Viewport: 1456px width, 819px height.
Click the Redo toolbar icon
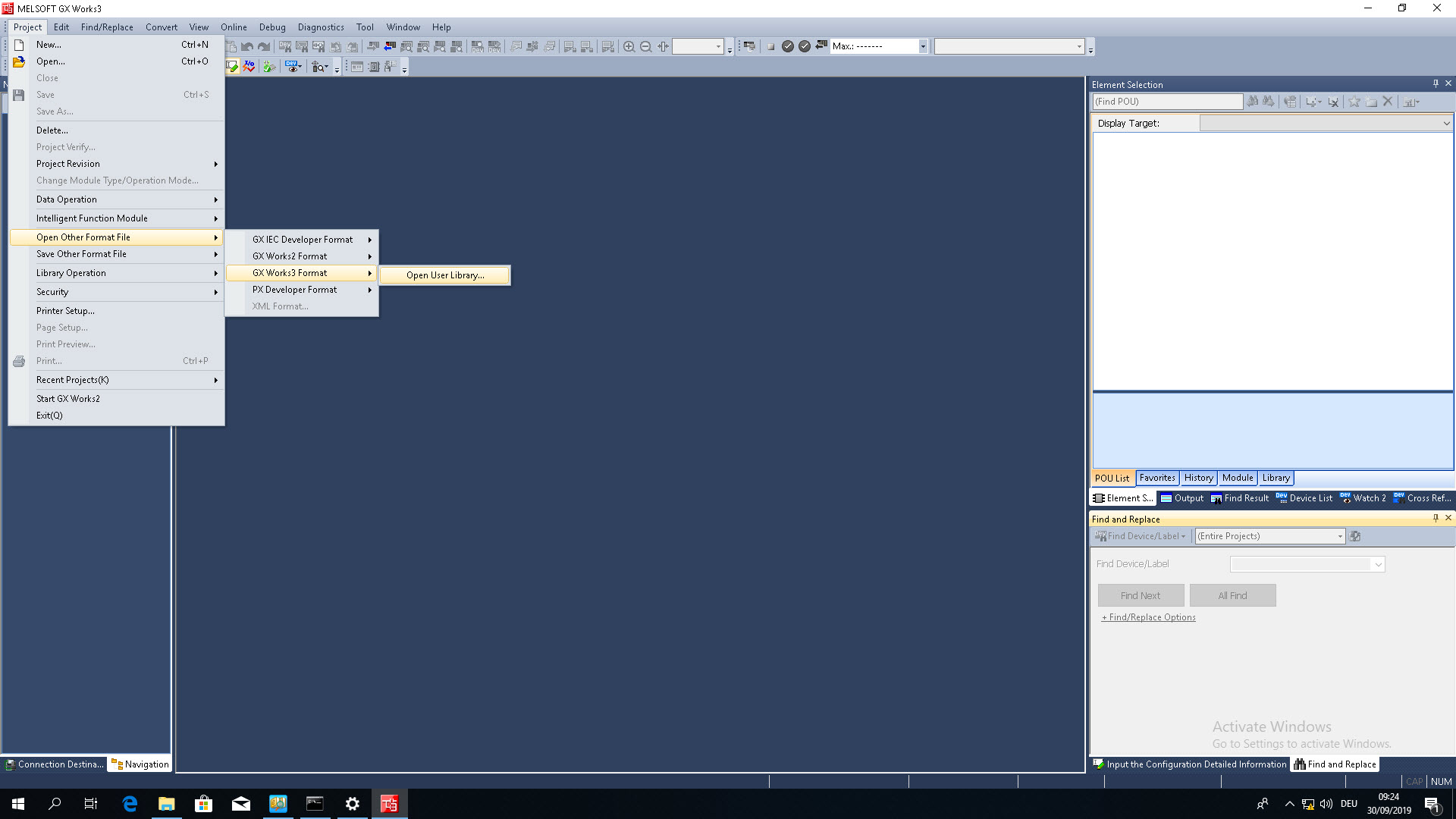(x=264, y=46)
